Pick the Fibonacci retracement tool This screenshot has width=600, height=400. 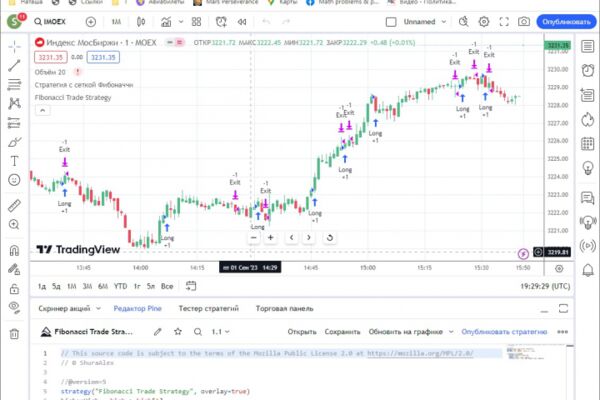[x=15, y=84]
